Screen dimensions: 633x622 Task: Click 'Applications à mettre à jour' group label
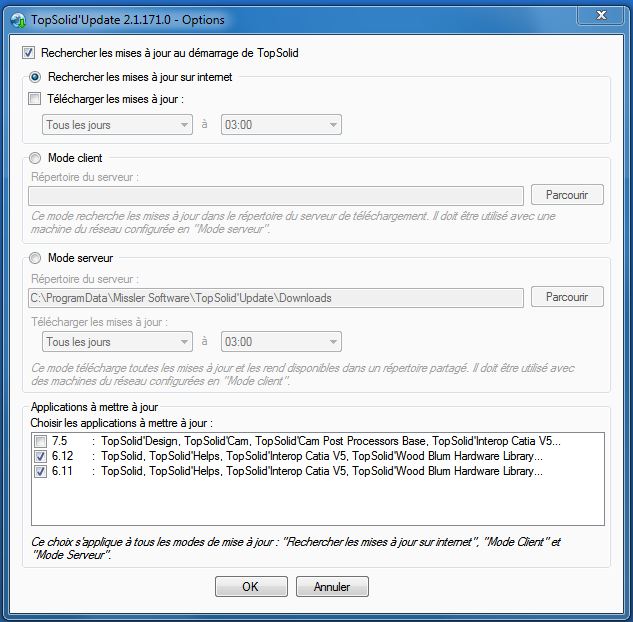pos(94,407)
